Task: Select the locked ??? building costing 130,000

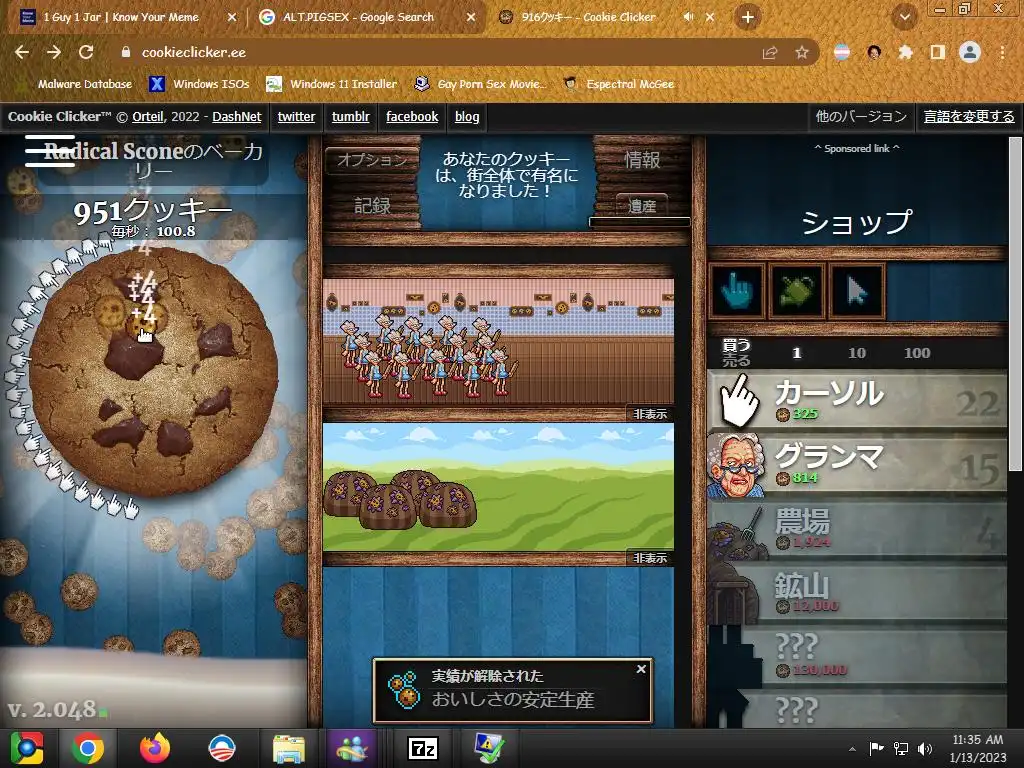Action: [857, 656]
